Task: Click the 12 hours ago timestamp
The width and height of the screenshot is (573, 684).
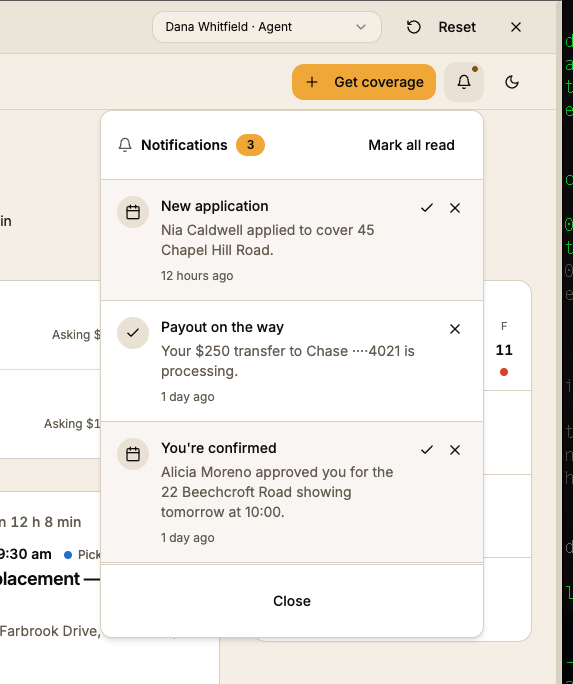Action: click(x=197, y=276)
